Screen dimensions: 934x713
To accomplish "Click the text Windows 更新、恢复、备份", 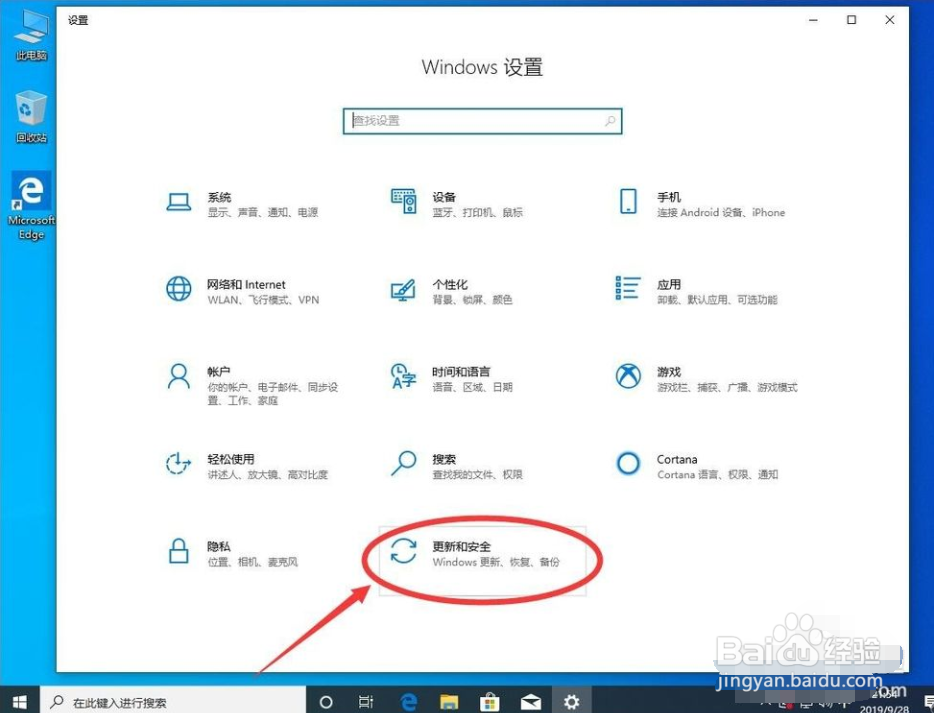I will [496, 562].
